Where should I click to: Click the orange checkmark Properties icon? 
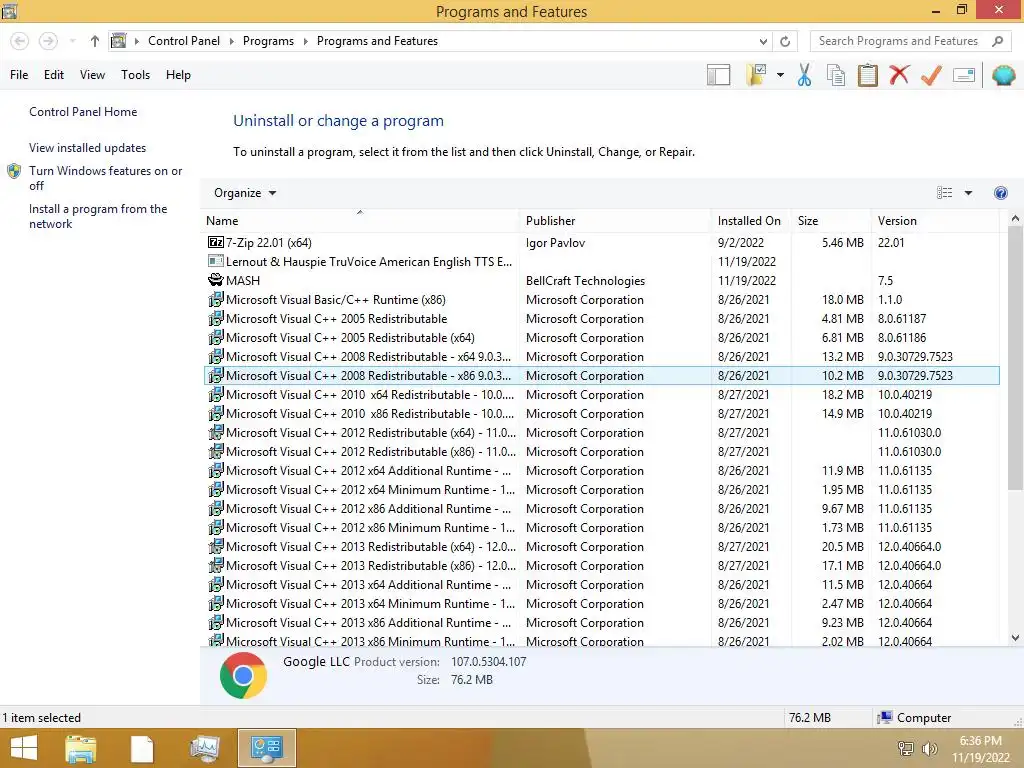(931, 75)
